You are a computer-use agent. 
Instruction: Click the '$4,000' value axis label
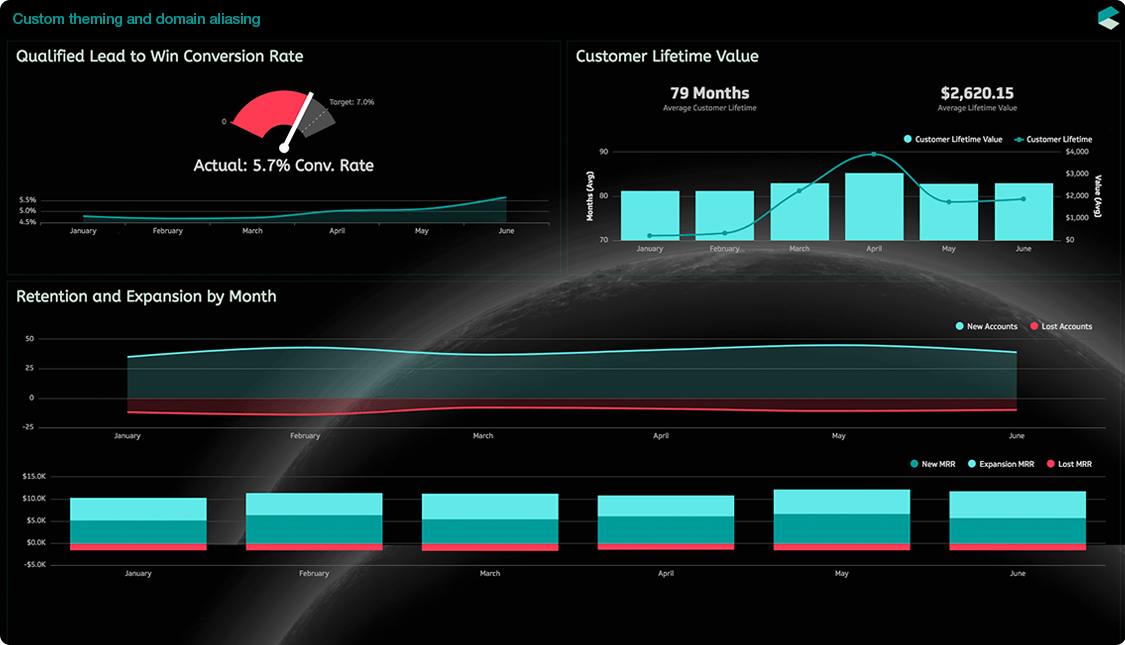(x=1077, y=152)
